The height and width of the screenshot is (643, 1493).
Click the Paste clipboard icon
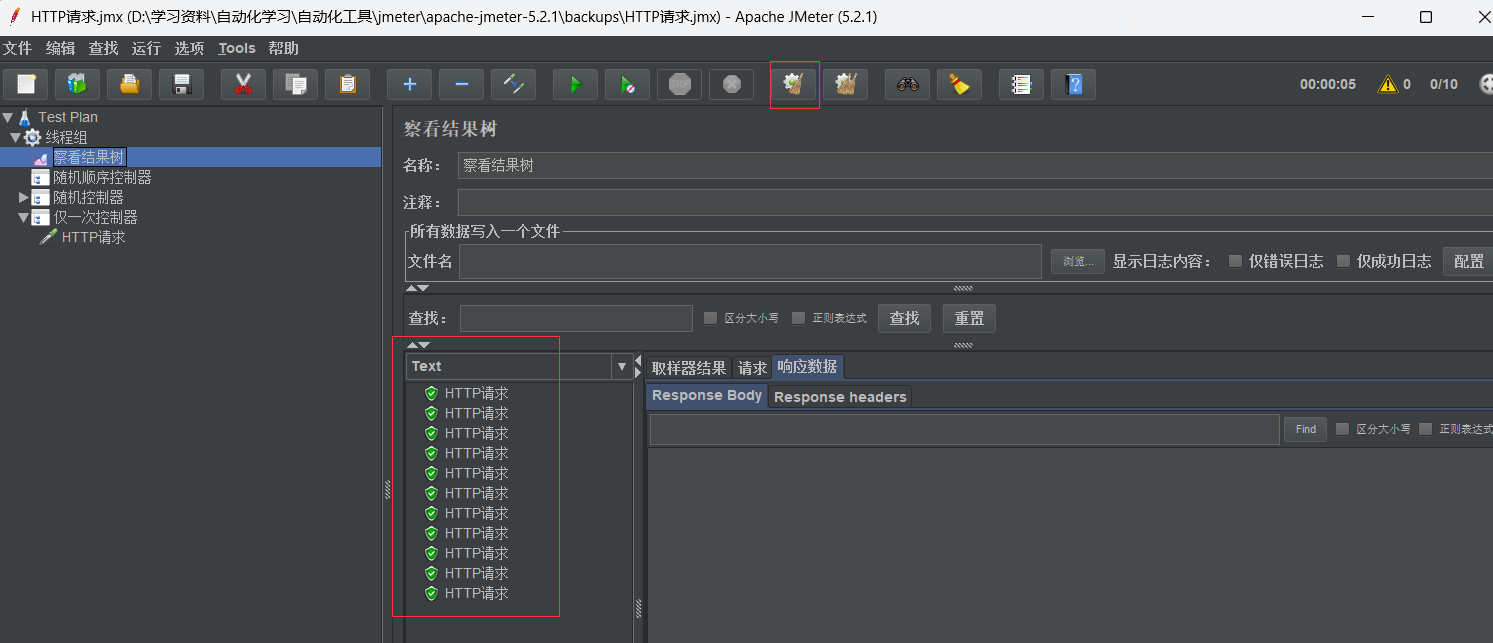click(347, 84)
